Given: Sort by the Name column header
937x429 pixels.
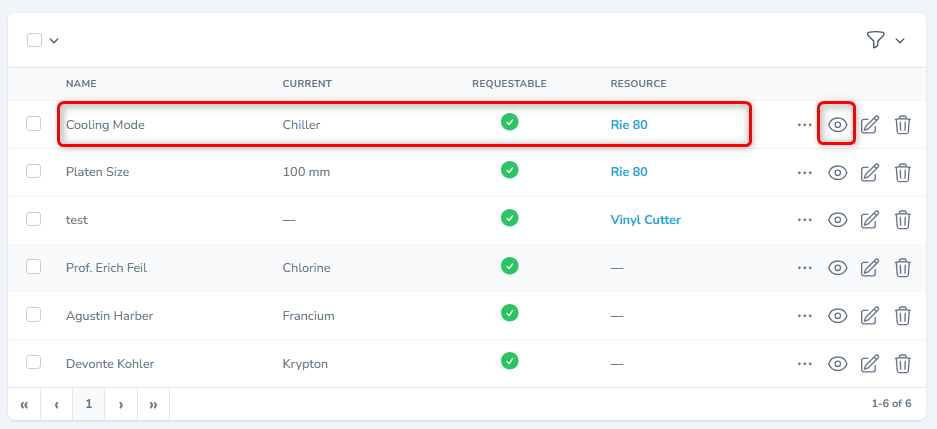Looking at the screenshot, I should (81, 83).
